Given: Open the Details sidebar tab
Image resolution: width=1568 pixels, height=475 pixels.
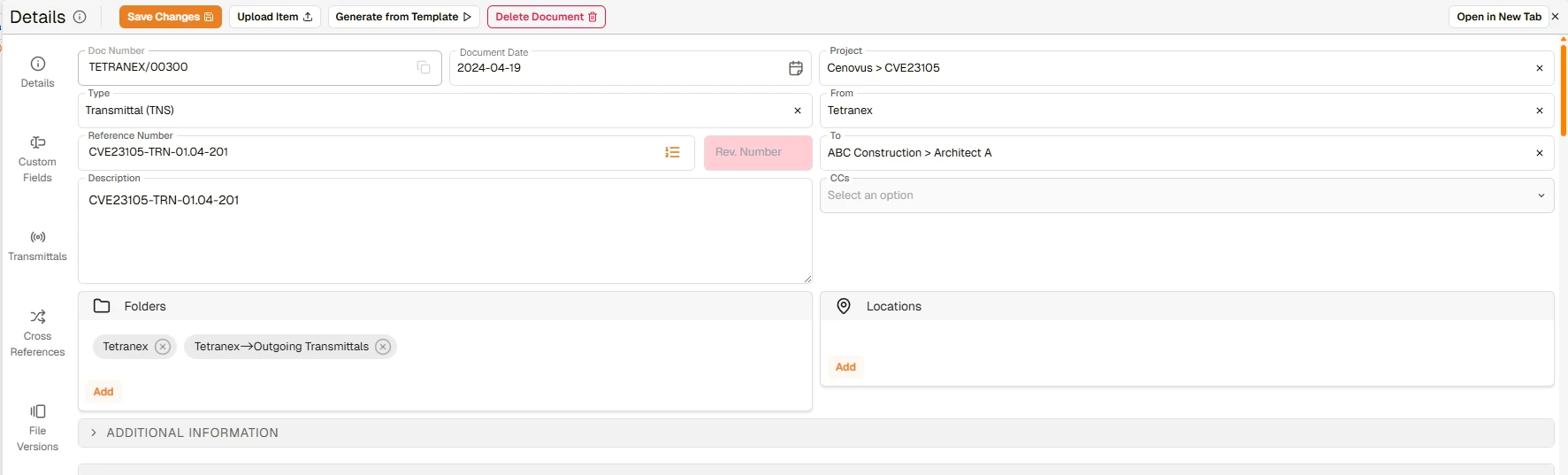Looking at the screenshot, I should (37, 73).
